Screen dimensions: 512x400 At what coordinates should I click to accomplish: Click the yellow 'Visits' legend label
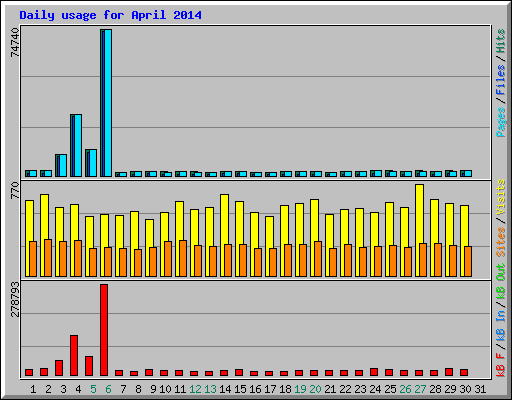pos(501,197)
